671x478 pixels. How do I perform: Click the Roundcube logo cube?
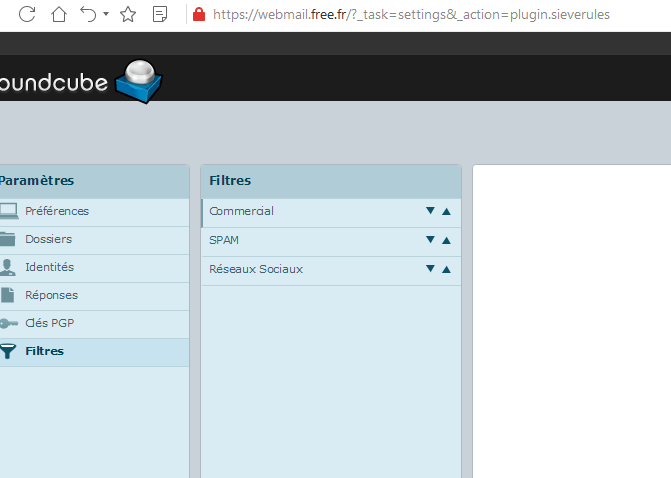click(138, 82)
